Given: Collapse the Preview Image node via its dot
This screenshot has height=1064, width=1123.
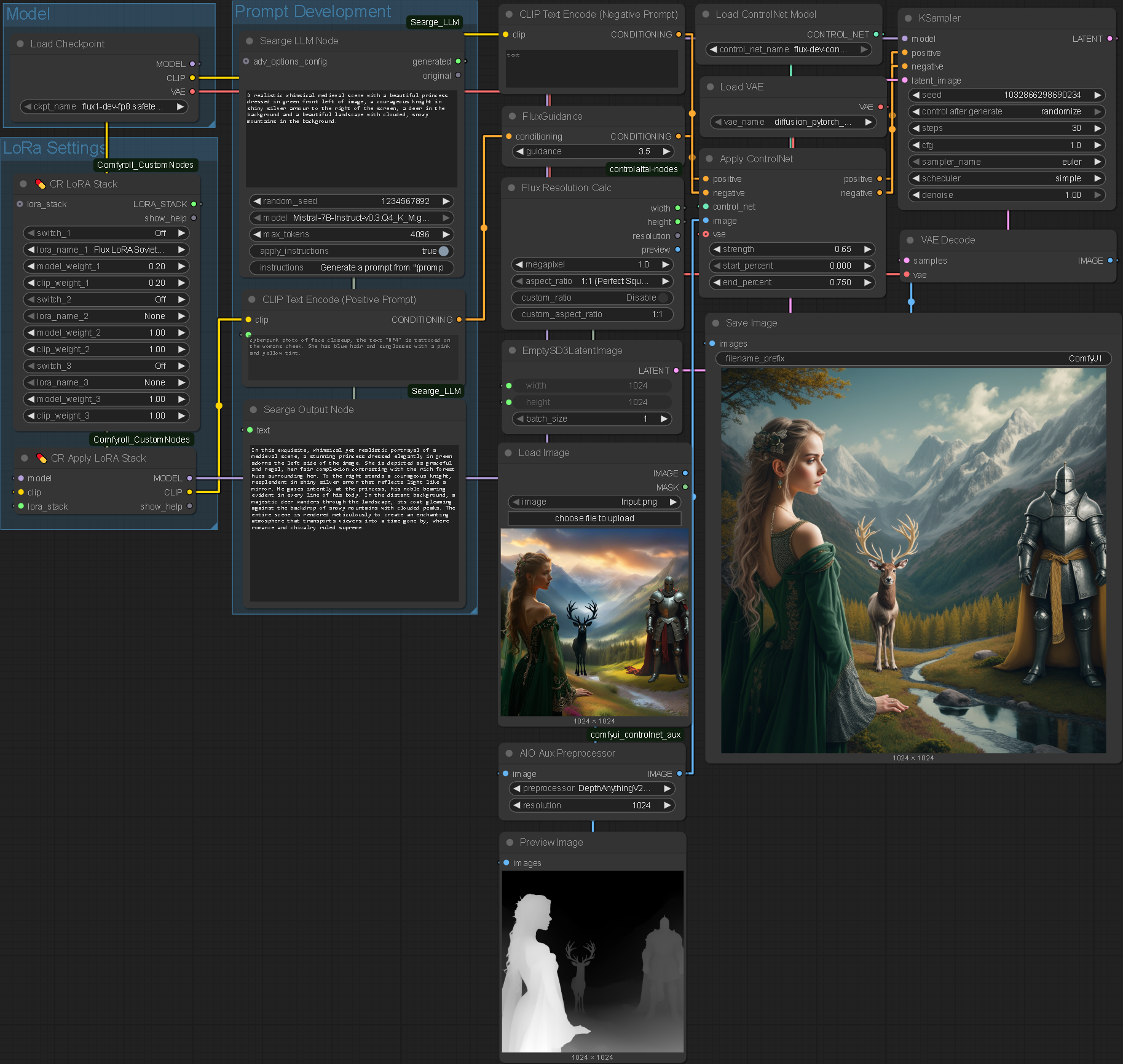Looking at the screenshot, I should [x=510, y=843].
